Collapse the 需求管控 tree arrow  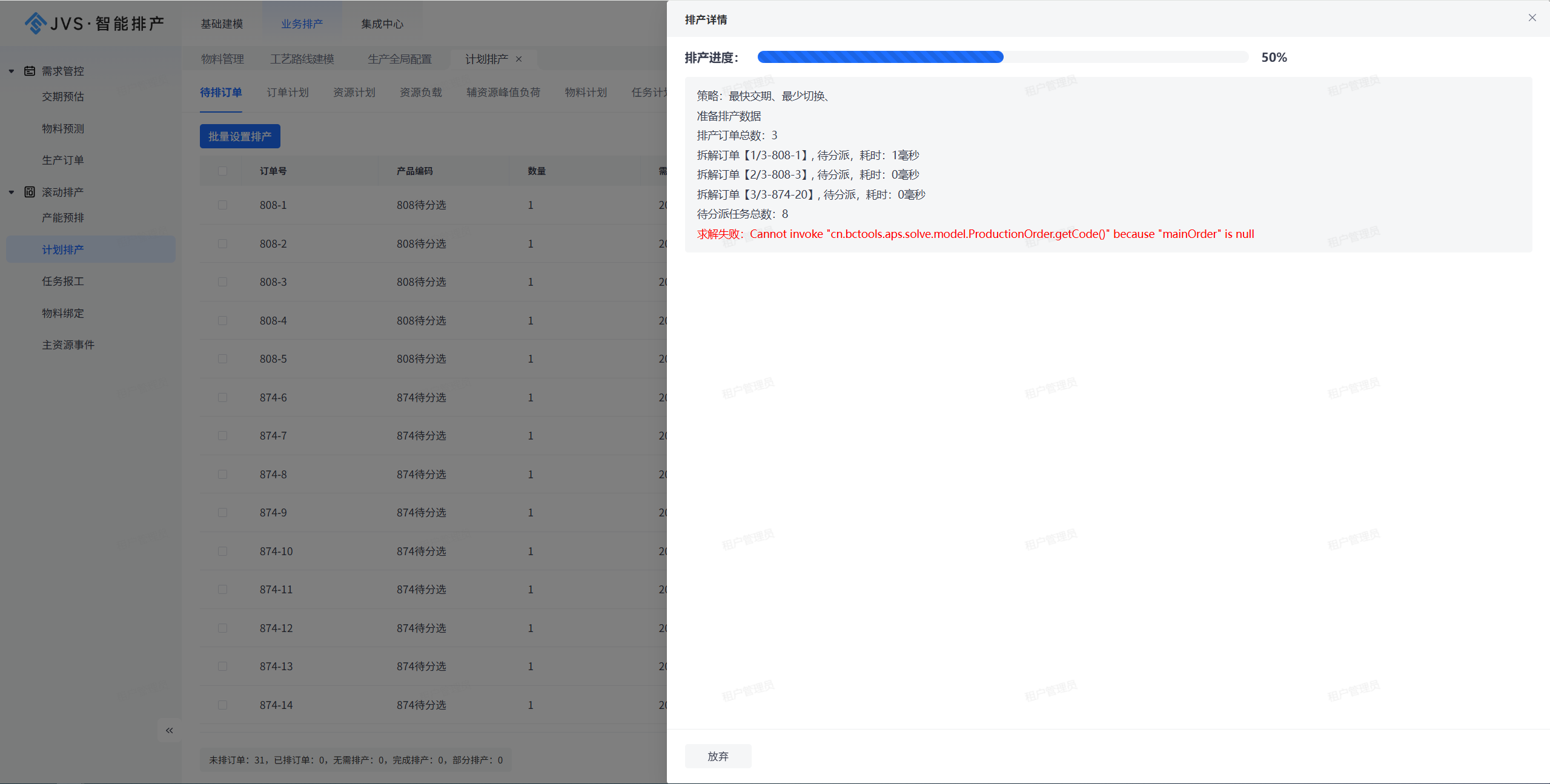(x=12, y=71)
